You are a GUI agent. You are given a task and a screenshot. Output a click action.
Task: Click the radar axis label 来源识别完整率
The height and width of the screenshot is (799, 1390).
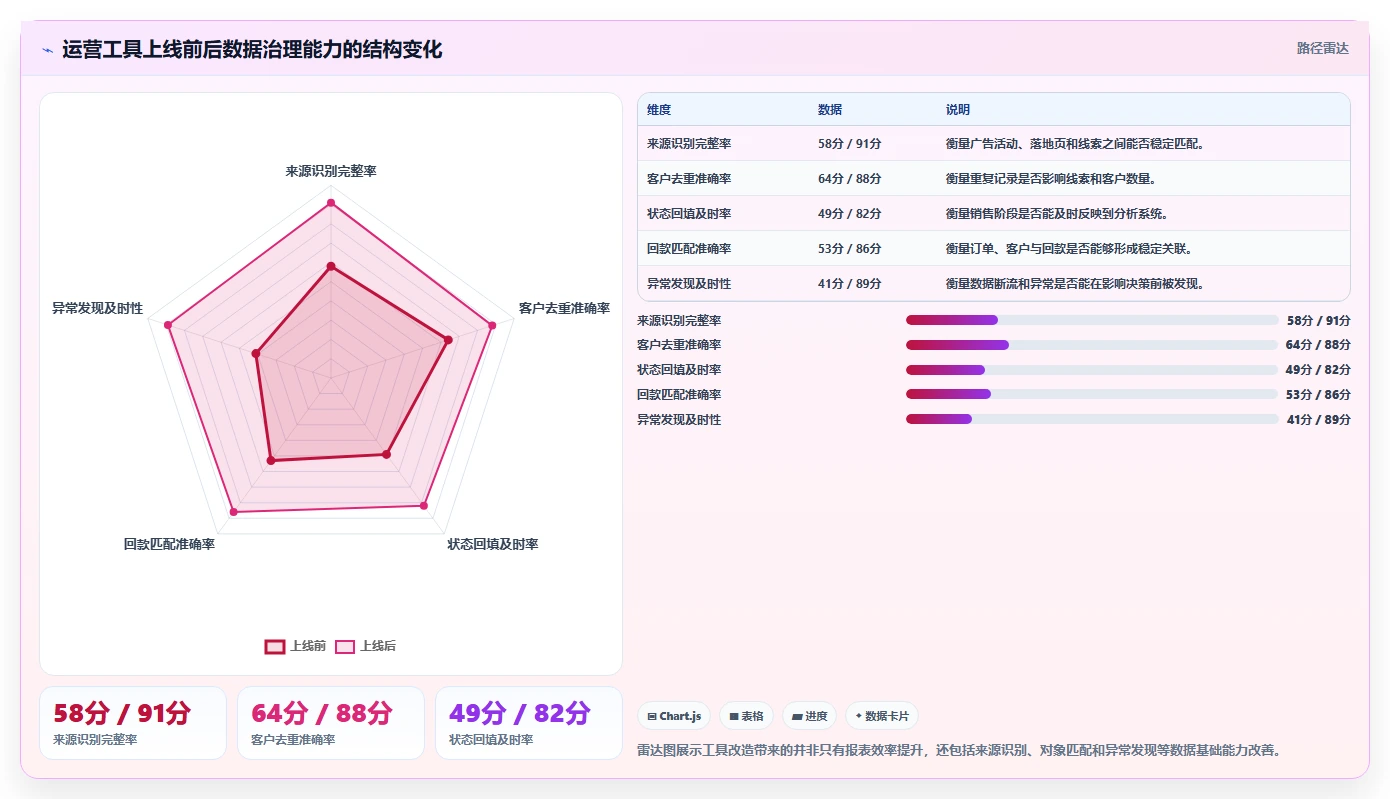tap(331, 172)
